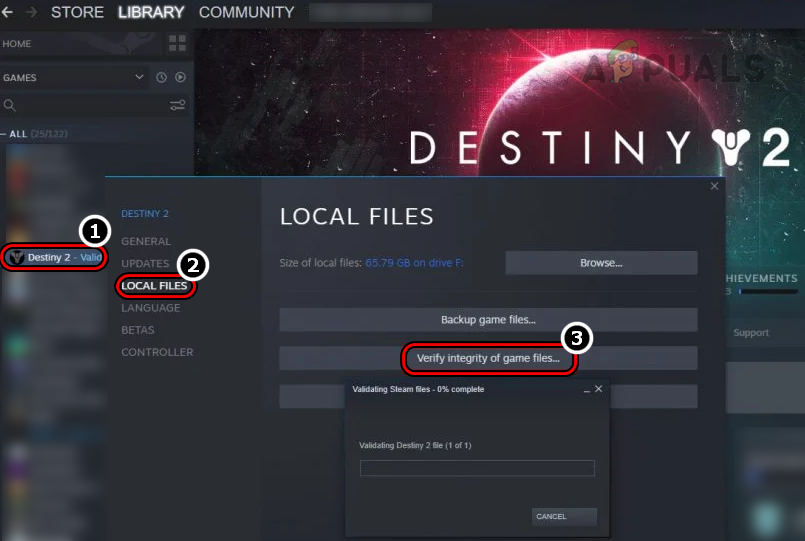805x541 pixels.
Task: Collapse the ALL games category
Action: pyautogui.click(x=4, y=134)
